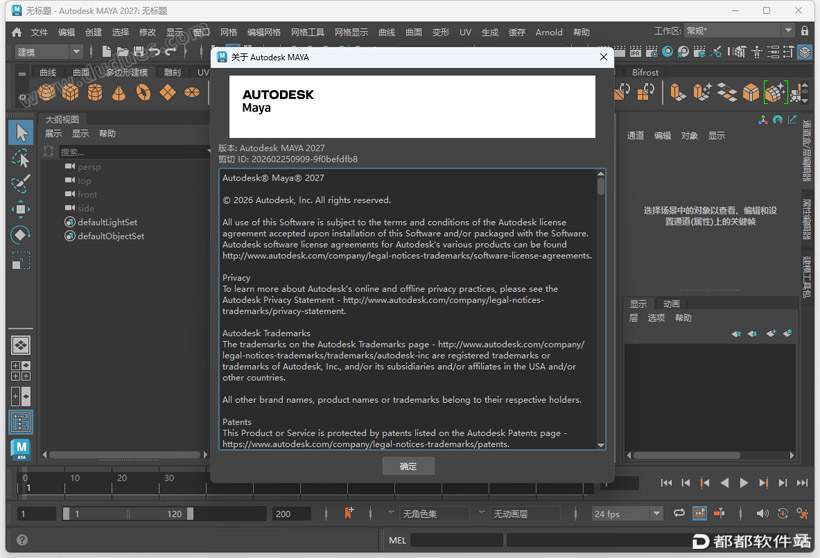The image size is (820, 558).
Task: Select the Paint Selection tool
Action: (21, 184)
